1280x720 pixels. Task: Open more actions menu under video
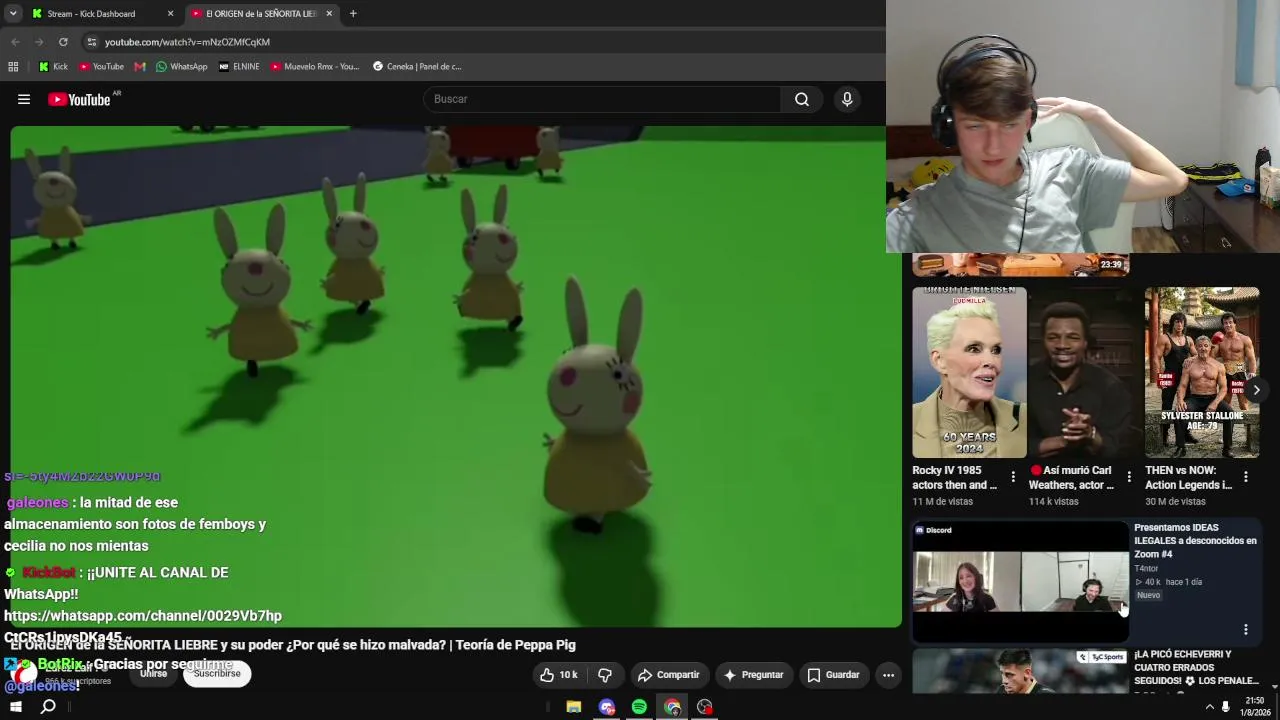888,675
